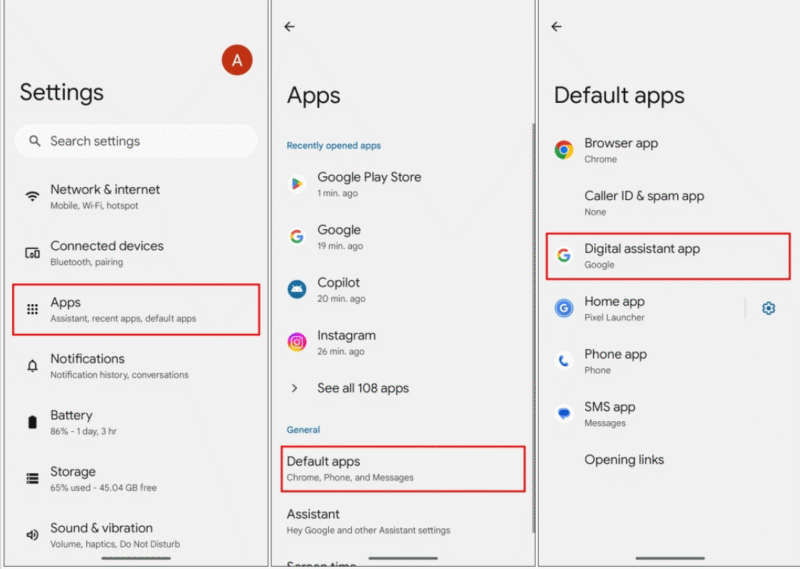
Task: Open Connected devices settings
Action: pos(136,253)
